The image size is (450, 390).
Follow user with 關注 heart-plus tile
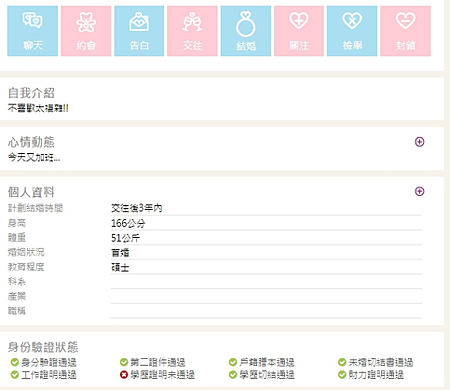tap(299, 31)
